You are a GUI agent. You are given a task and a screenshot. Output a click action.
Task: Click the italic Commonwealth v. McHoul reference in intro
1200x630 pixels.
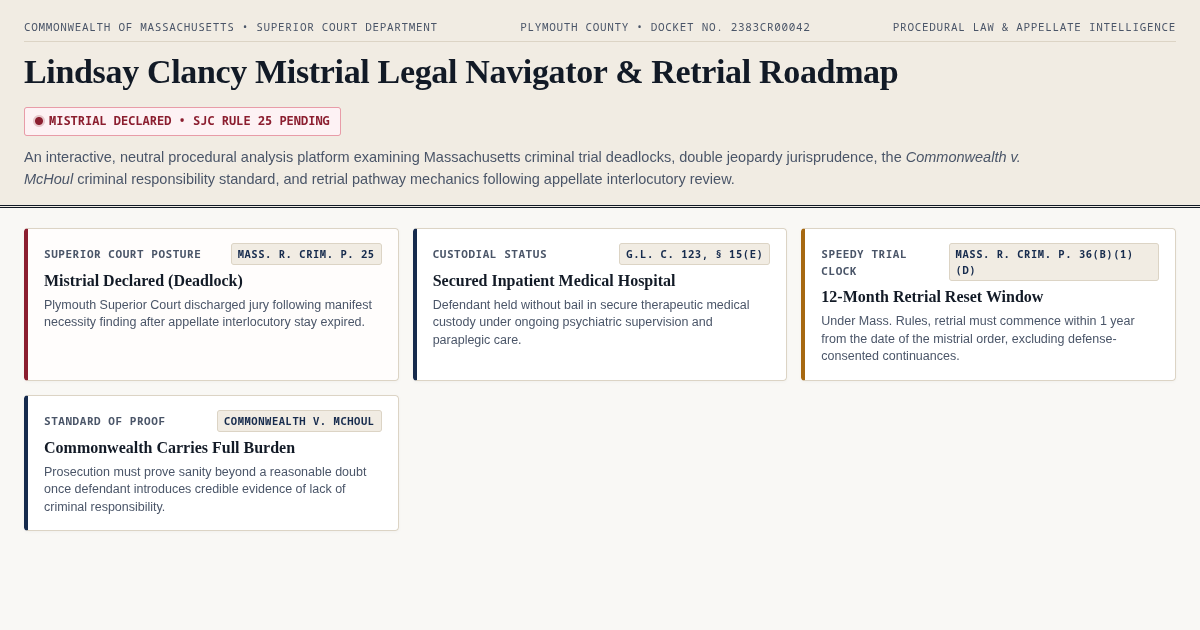(522, 168)
